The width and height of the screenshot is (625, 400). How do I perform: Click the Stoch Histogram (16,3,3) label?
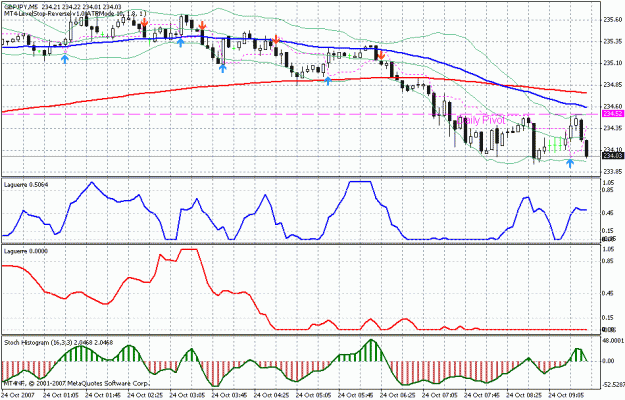click(x=59, y=342)
